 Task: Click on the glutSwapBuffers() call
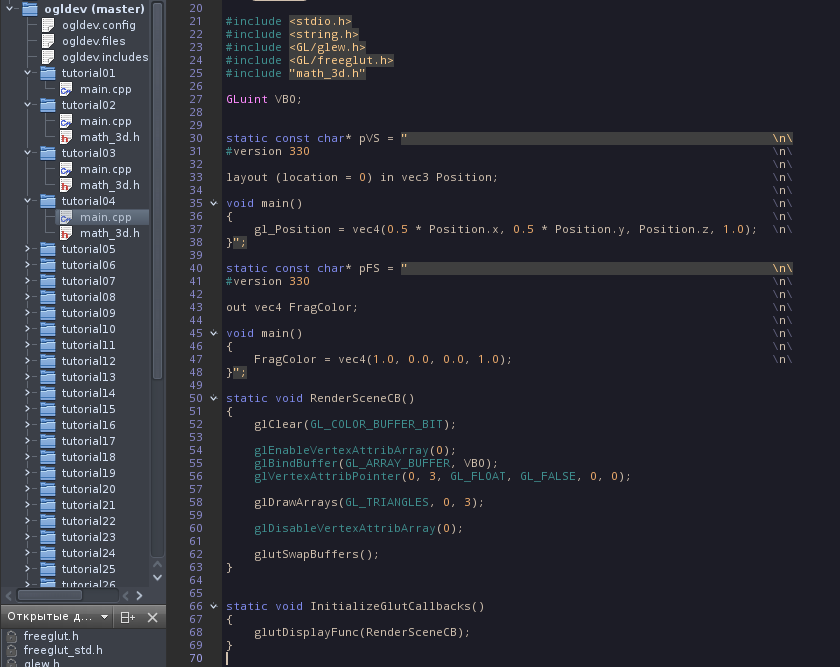pyautogui.click(x=317, y=554)
